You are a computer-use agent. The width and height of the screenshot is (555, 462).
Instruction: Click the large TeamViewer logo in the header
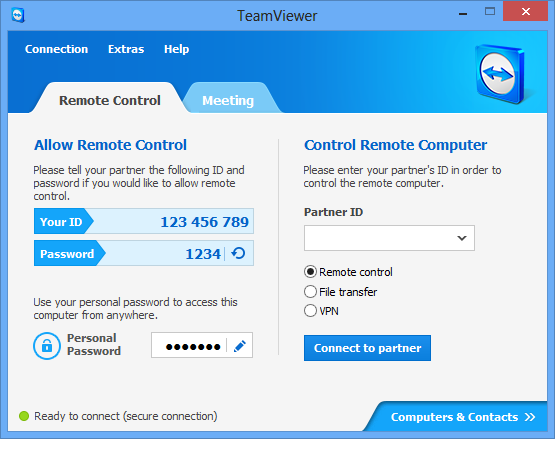click(500, 74)
